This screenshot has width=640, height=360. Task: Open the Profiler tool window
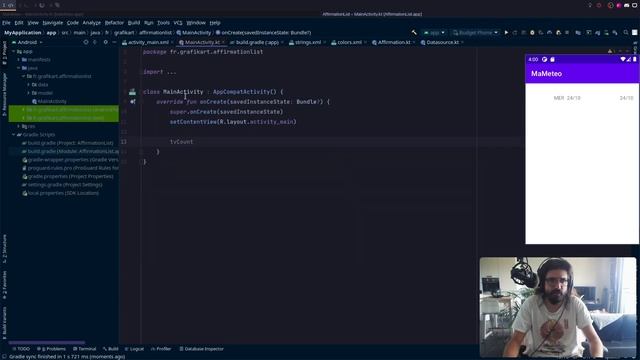161,349
